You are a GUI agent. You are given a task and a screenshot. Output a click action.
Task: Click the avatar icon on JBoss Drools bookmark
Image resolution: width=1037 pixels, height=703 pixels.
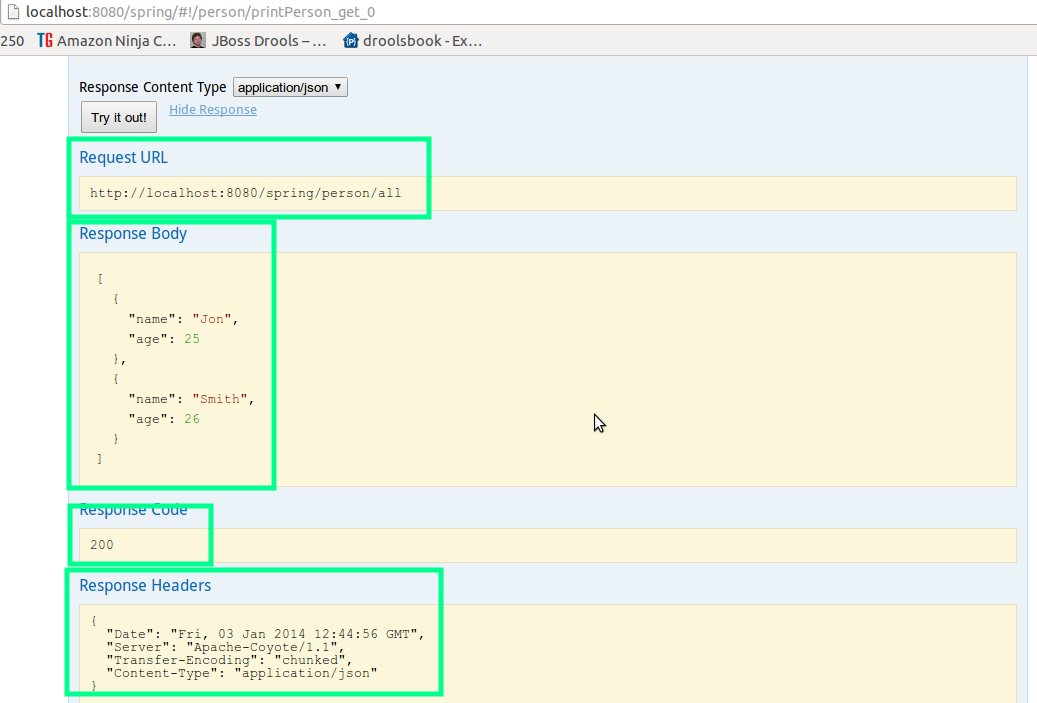point(196,41)
